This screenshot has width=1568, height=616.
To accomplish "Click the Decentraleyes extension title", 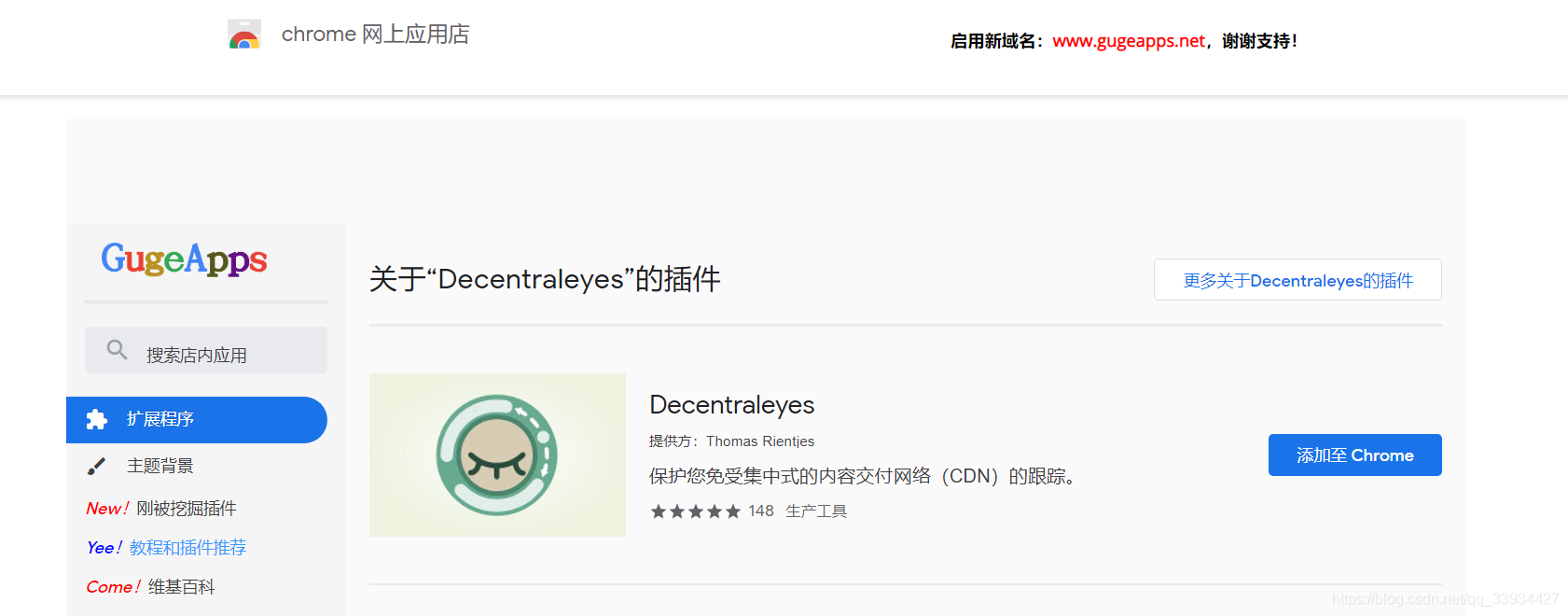I will pyautogui.click(x=732, y=405).
